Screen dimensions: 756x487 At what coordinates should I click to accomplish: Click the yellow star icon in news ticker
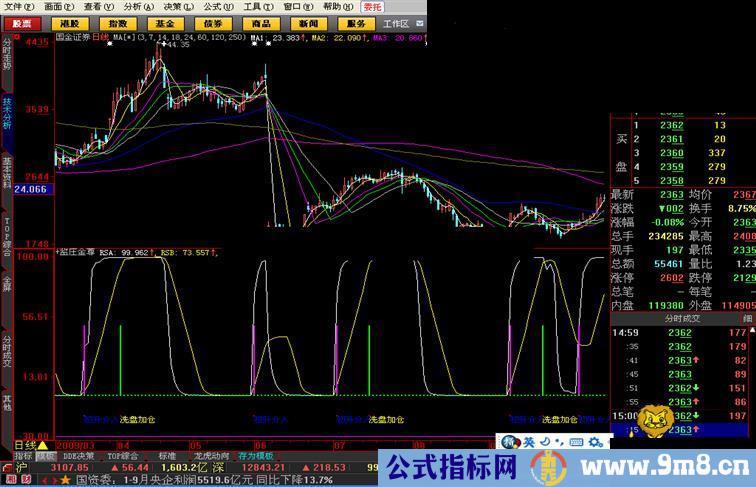click(66, 479)
